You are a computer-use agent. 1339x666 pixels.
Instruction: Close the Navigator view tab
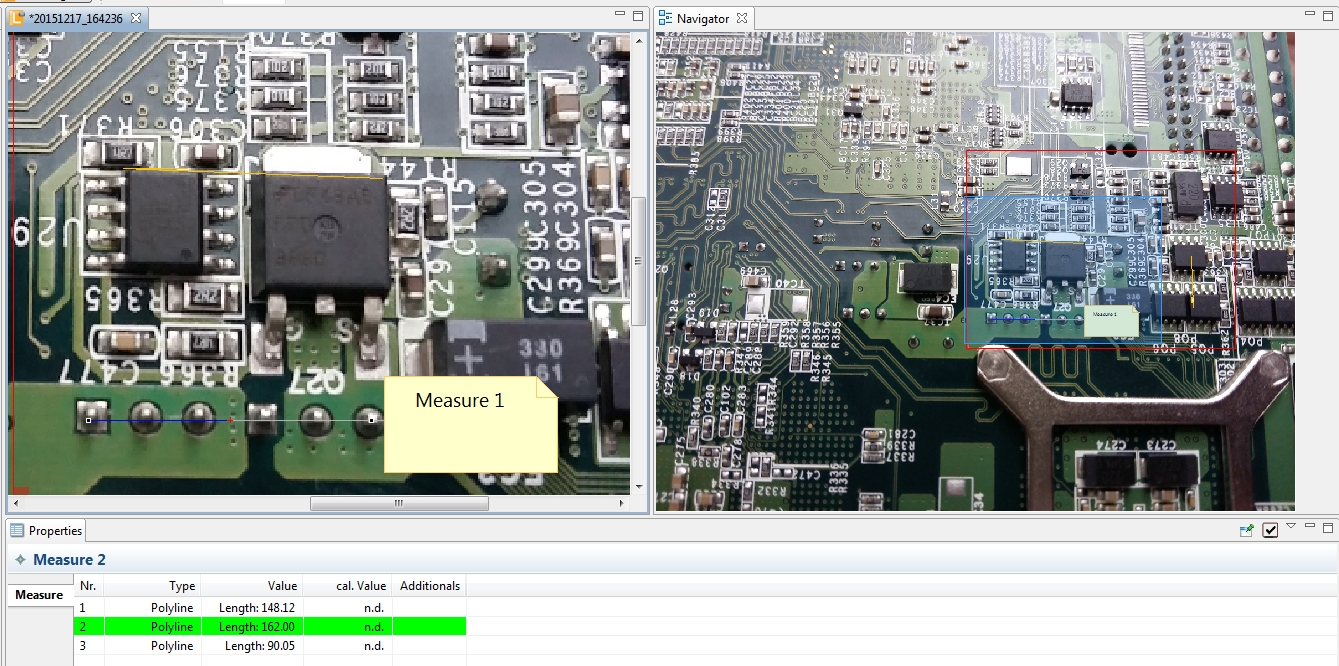[x=742, y=18]
